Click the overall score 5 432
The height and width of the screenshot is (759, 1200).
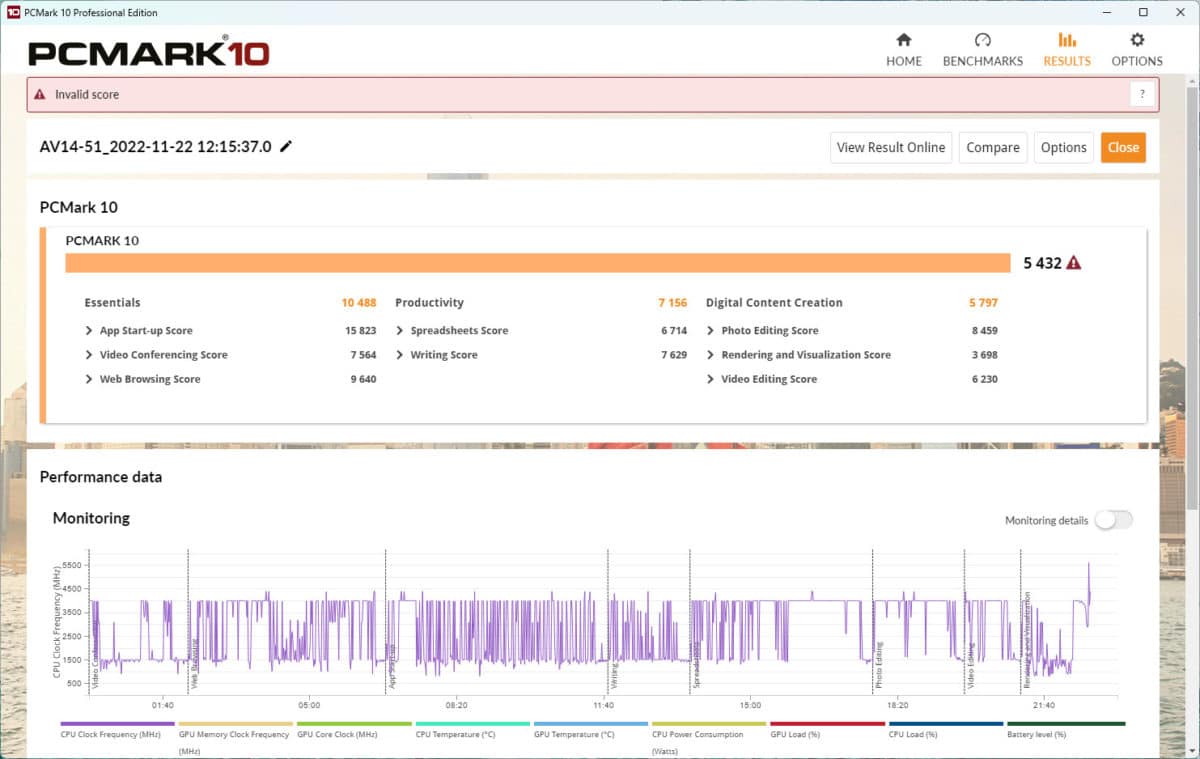pos(1041,263)
